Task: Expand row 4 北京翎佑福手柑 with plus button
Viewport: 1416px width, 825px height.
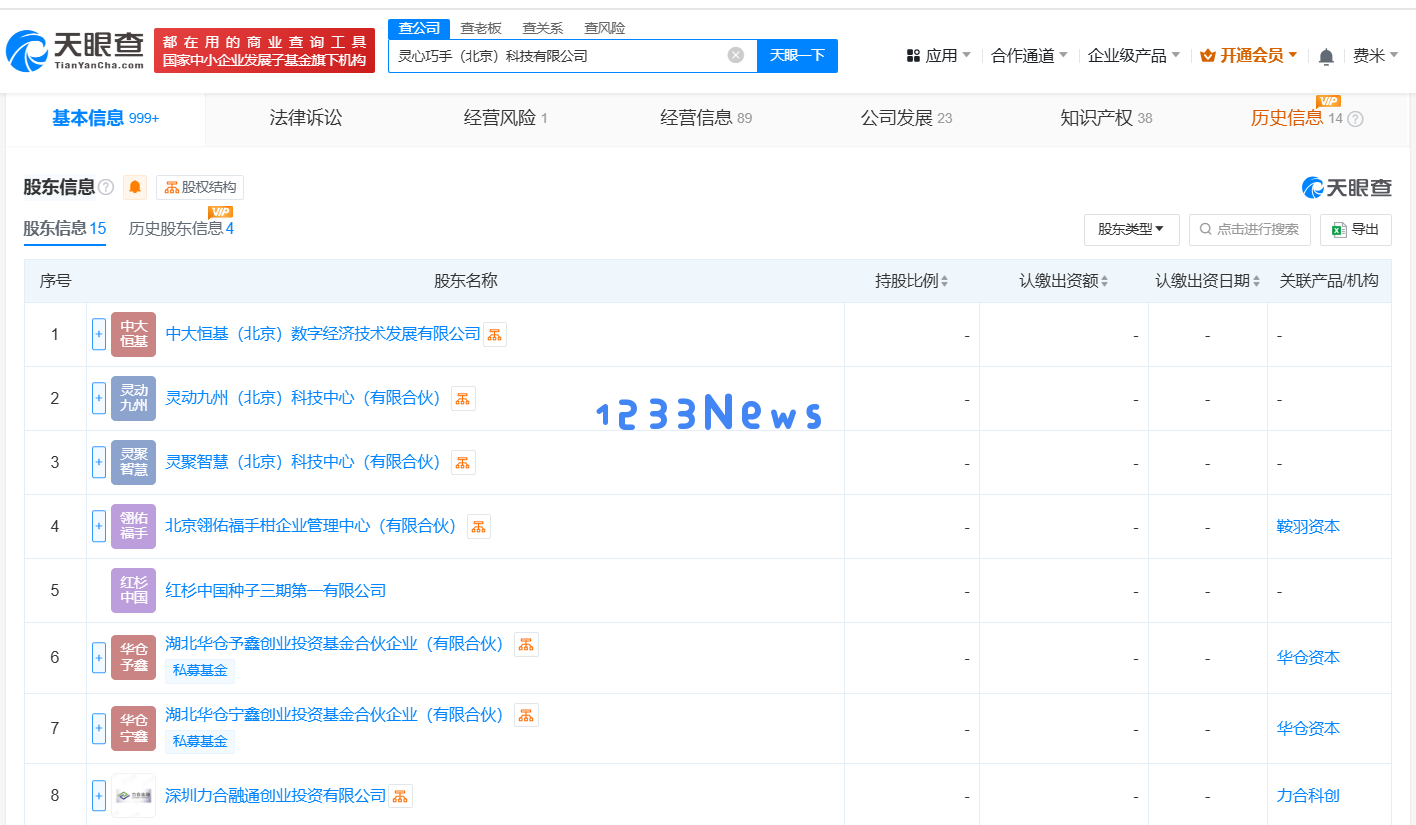Action: [99, 526]
